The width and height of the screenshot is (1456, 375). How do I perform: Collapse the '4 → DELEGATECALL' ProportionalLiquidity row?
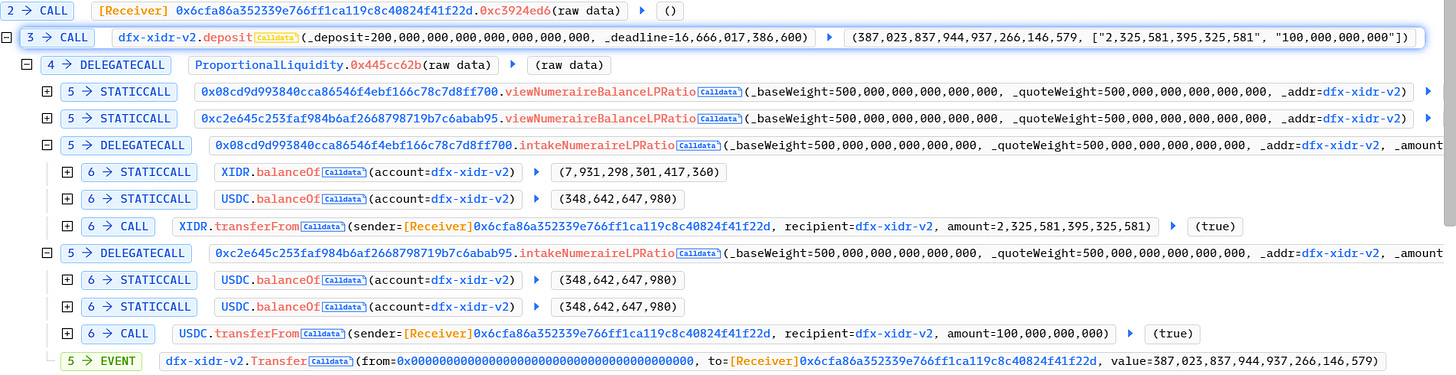click(x=27, y=65)
